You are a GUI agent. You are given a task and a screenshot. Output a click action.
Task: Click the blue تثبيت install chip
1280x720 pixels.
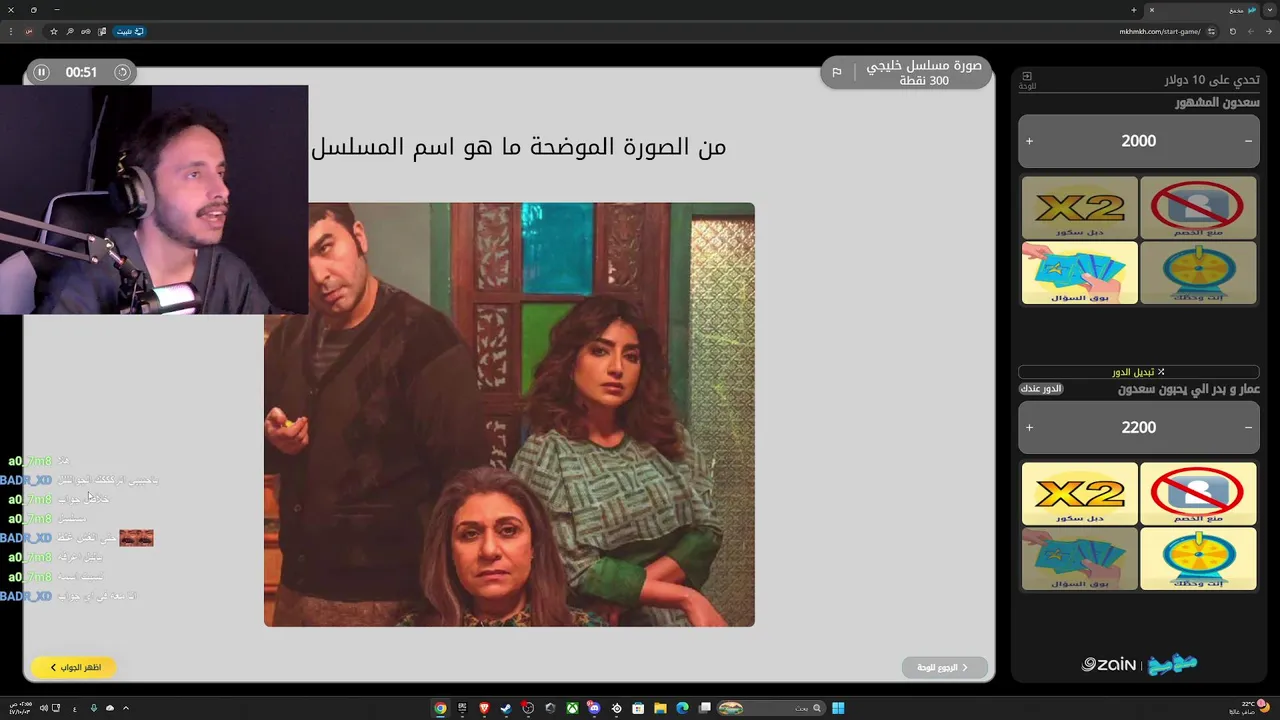[x=130, y=31]
